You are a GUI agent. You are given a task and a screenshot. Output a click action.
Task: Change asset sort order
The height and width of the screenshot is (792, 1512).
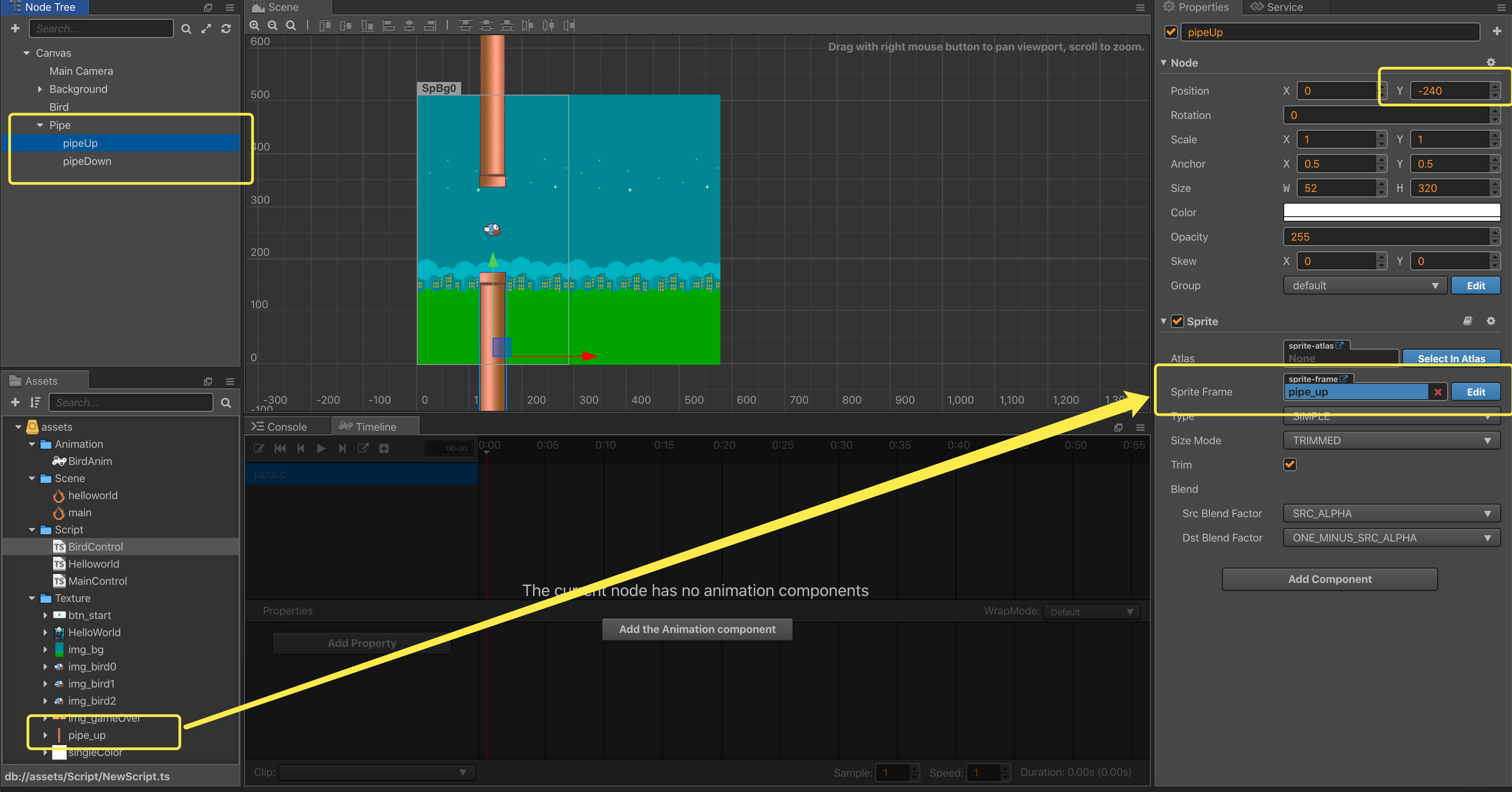pyautogui.click(x=35, y=402)
